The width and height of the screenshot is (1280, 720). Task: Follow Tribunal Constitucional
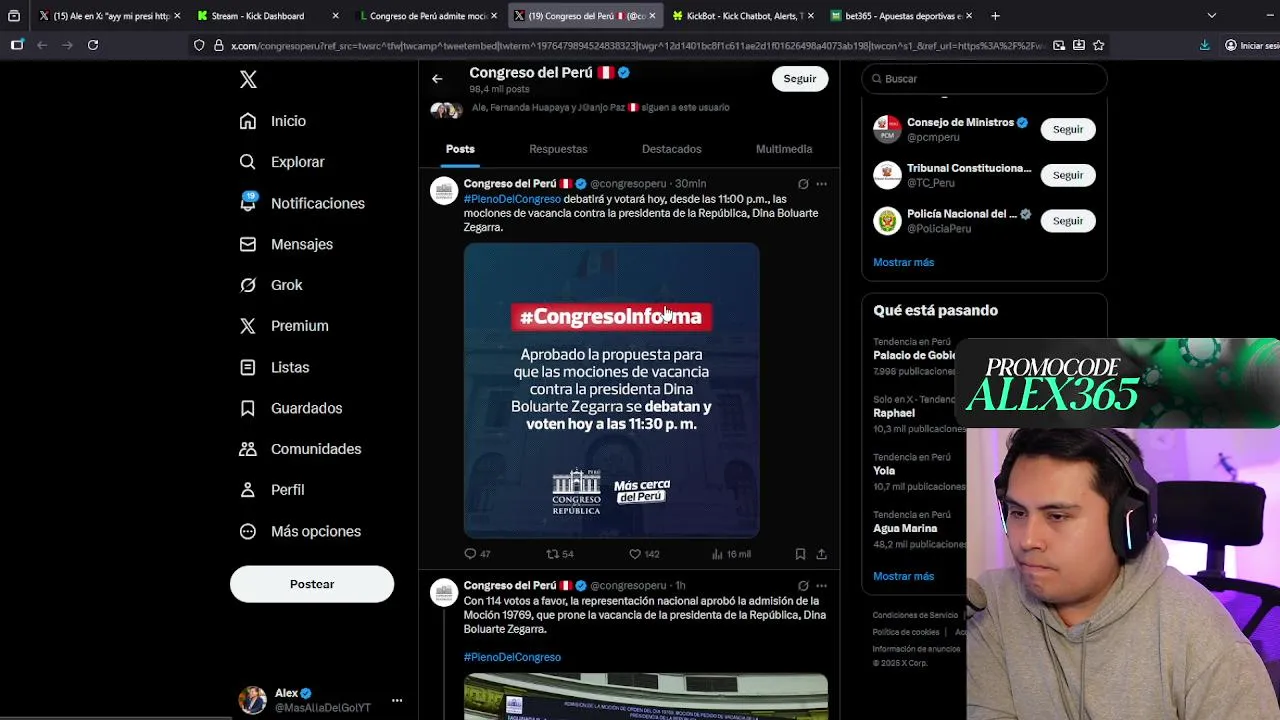click(1067, 175)
